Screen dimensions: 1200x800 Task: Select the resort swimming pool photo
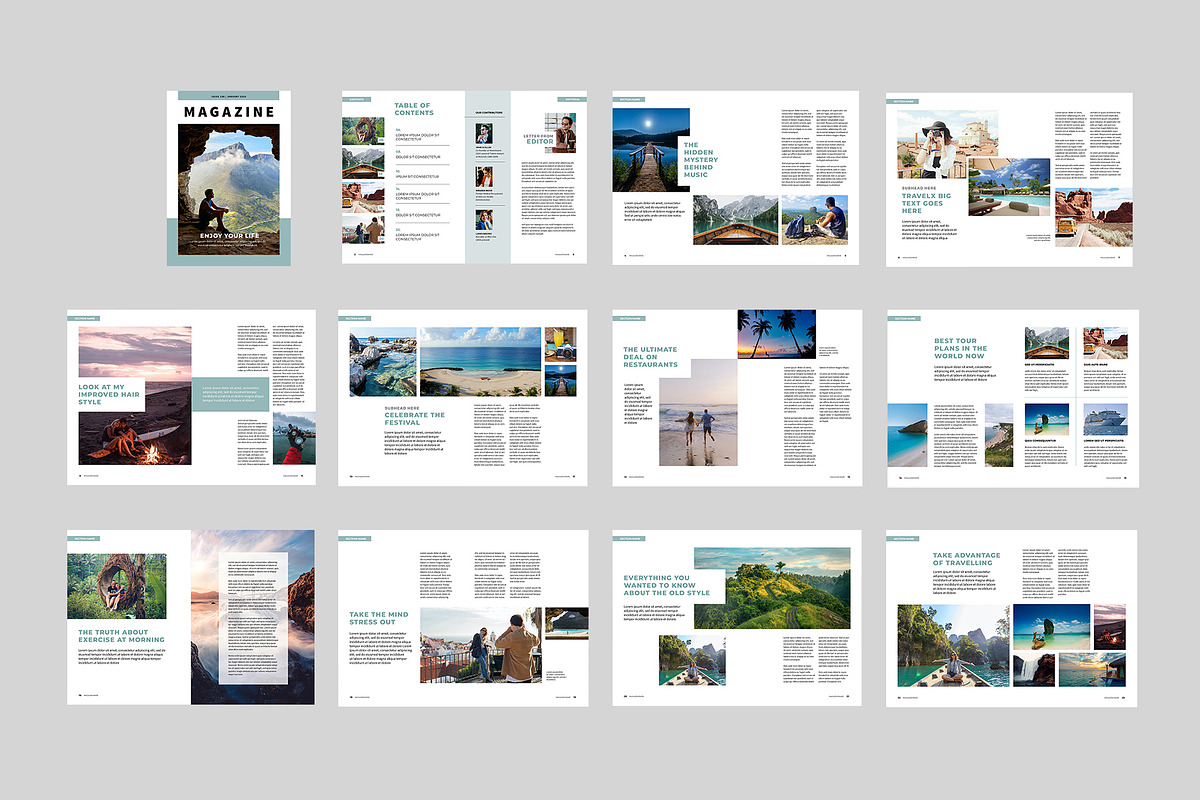[x=1009, y=187]
